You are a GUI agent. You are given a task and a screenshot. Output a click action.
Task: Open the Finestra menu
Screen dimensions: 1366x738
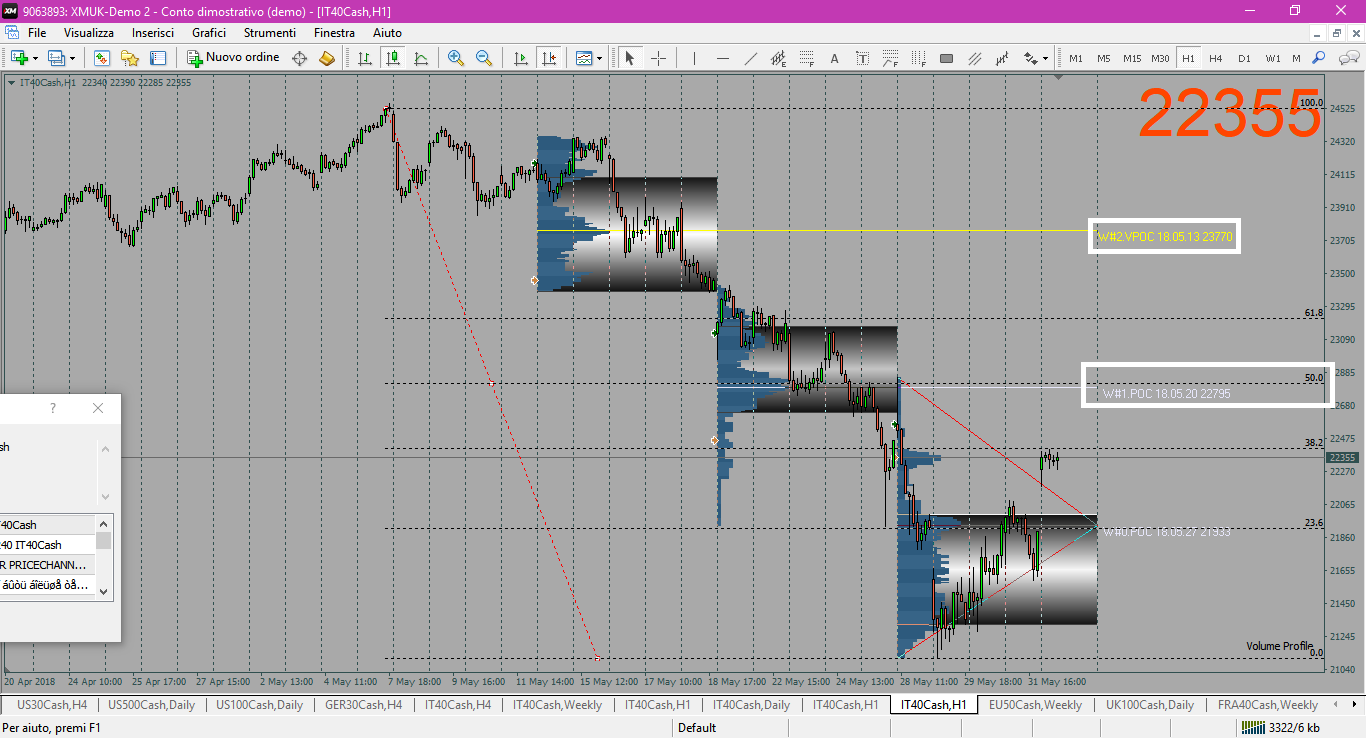334,33
